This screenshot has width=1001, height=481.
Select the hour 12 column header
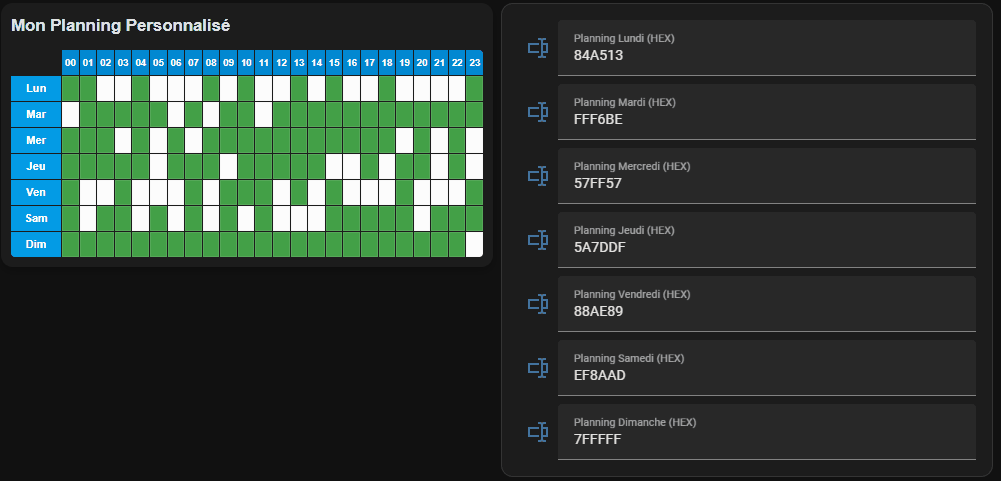281,63
